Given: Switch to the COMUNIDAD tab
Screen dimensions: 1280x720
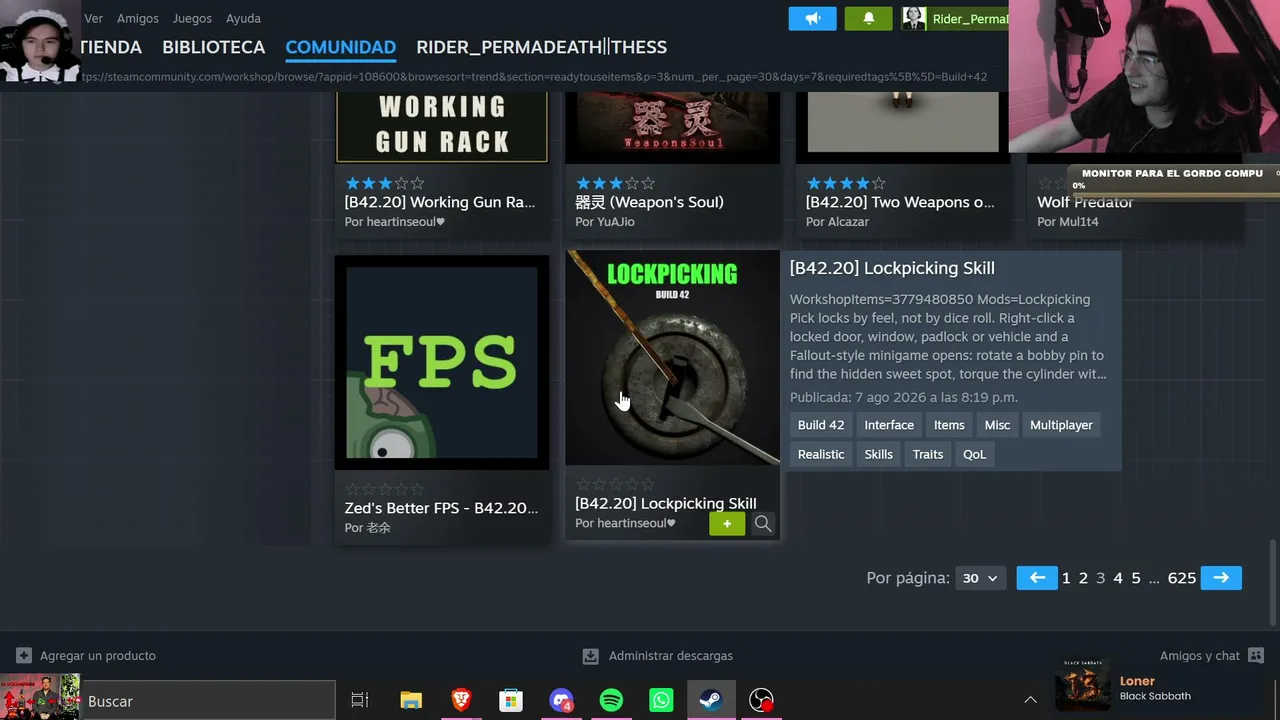Looking at the screenshot, I should pyautogui.click(x=340, y=47).
